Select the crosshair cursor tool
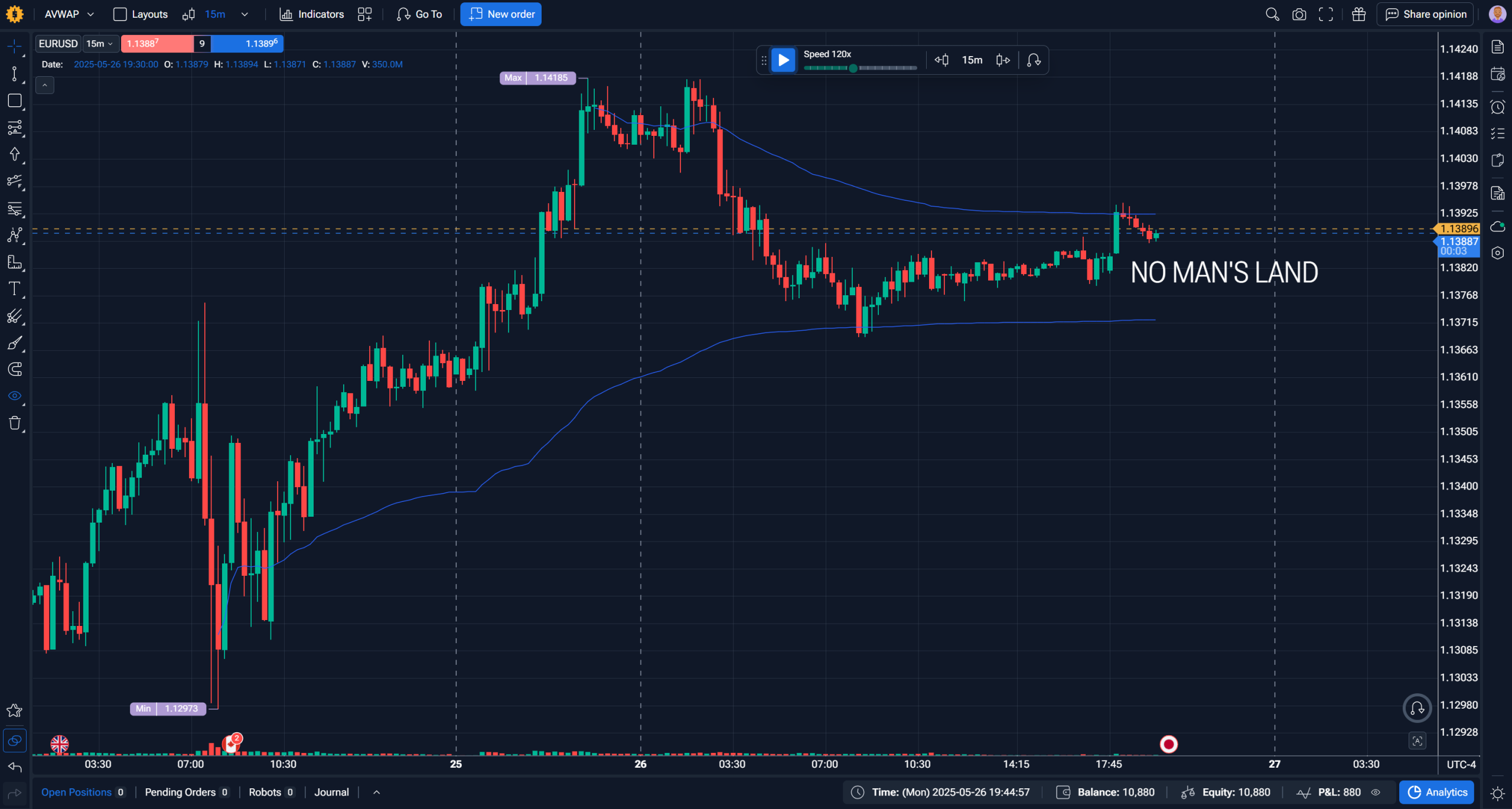 tap(15, 46)
